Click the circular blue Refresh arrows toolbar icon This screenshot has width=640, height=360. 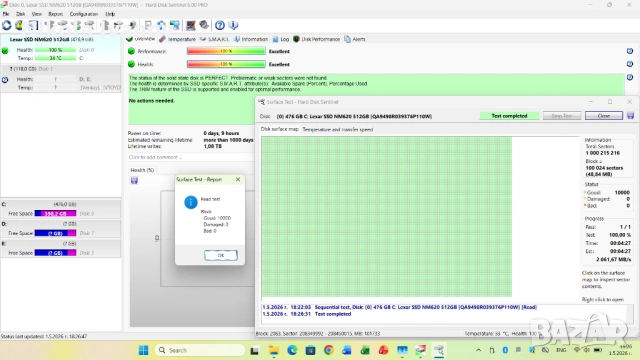[7, 25]
